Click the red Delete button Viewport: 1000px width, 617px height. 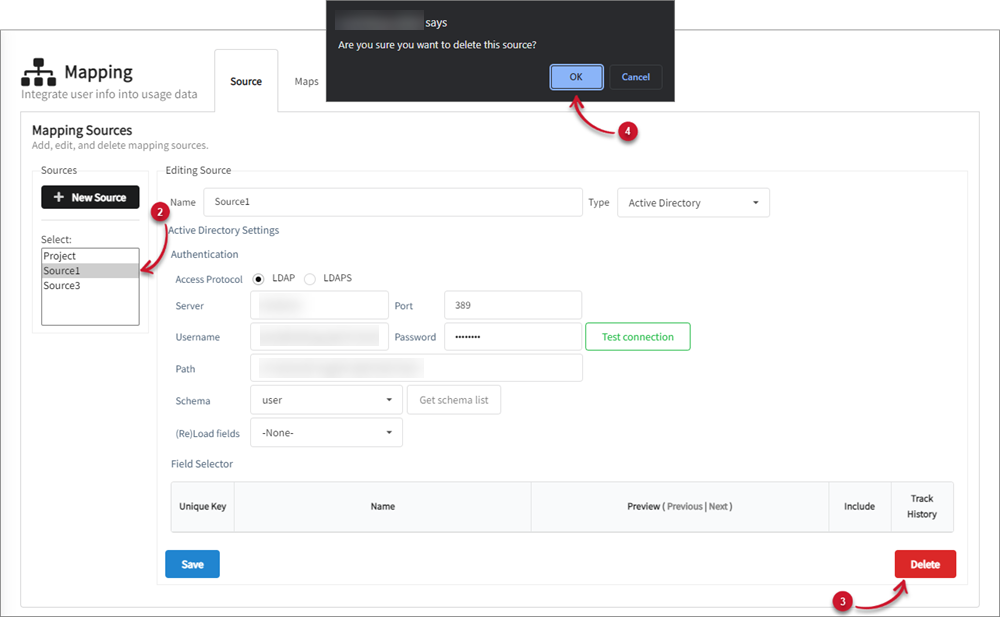(925, 564)
